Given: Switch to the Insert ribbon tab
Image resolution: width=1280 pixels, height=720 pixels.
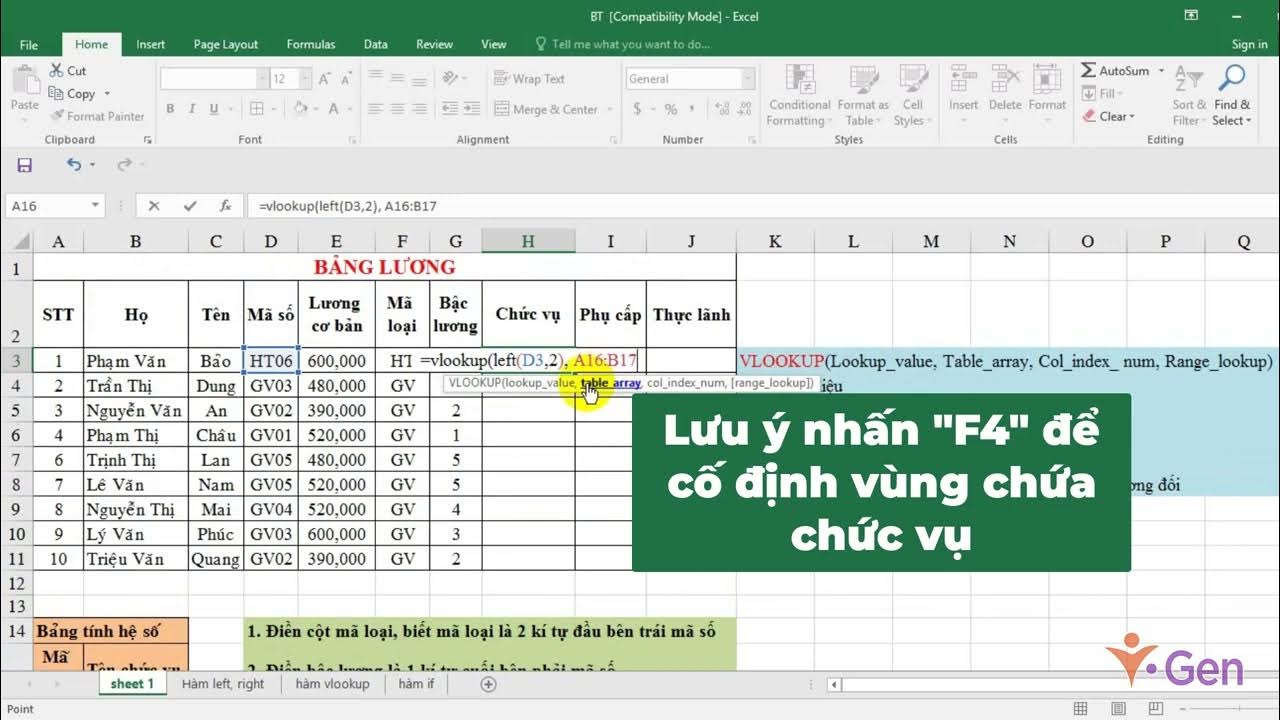Looking at the screenshot, I should point(151,44).
